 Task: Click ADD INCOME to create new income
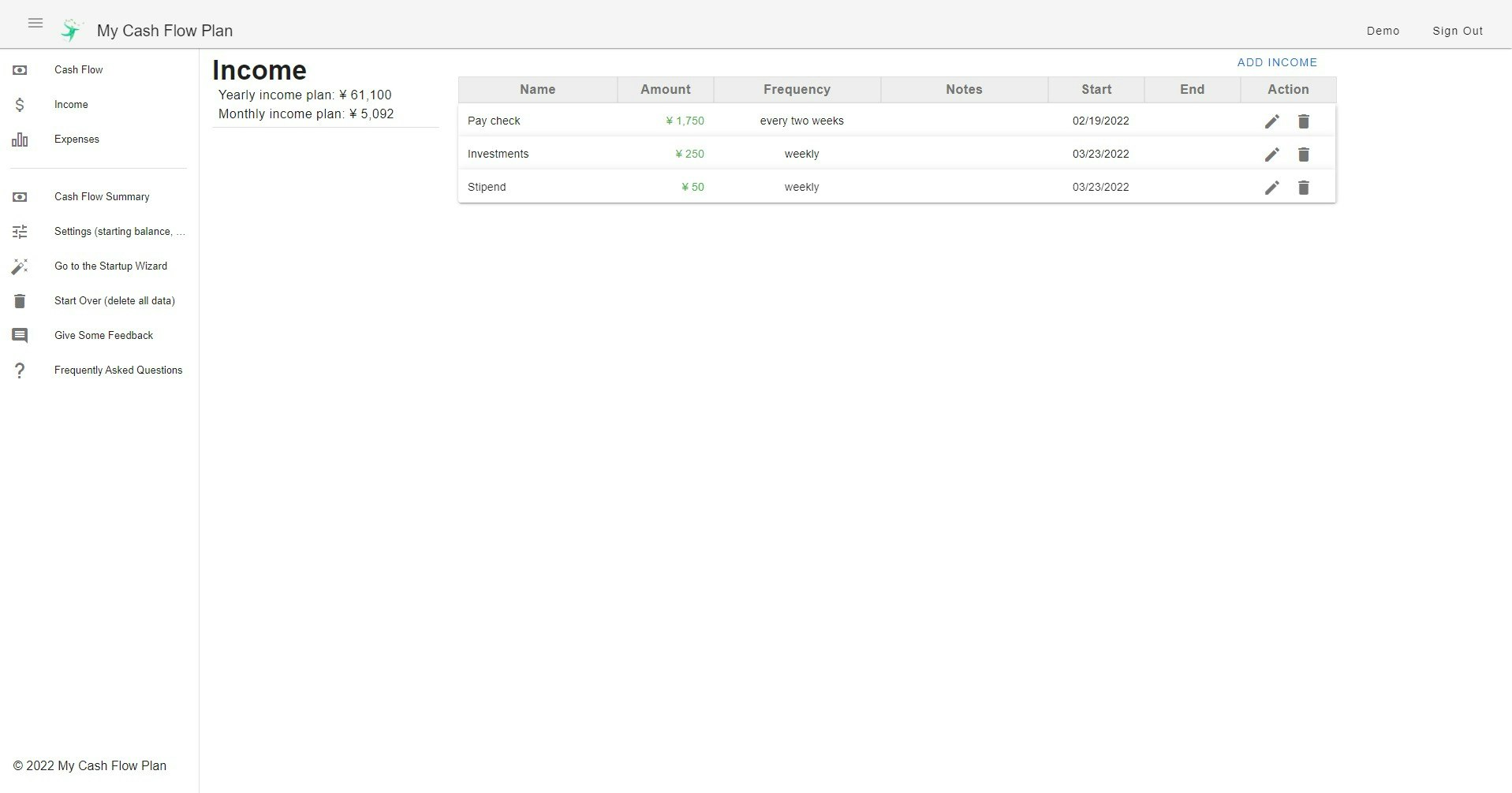tap(1276, 62)
